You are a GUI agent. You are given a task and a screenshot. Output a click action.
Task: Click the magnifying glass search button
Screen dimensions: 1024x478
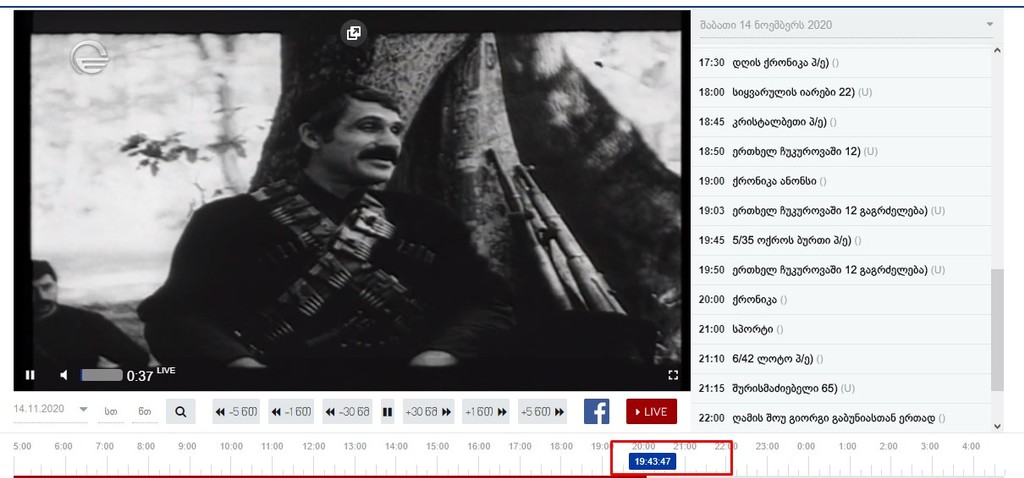click(x=181, y=412)
